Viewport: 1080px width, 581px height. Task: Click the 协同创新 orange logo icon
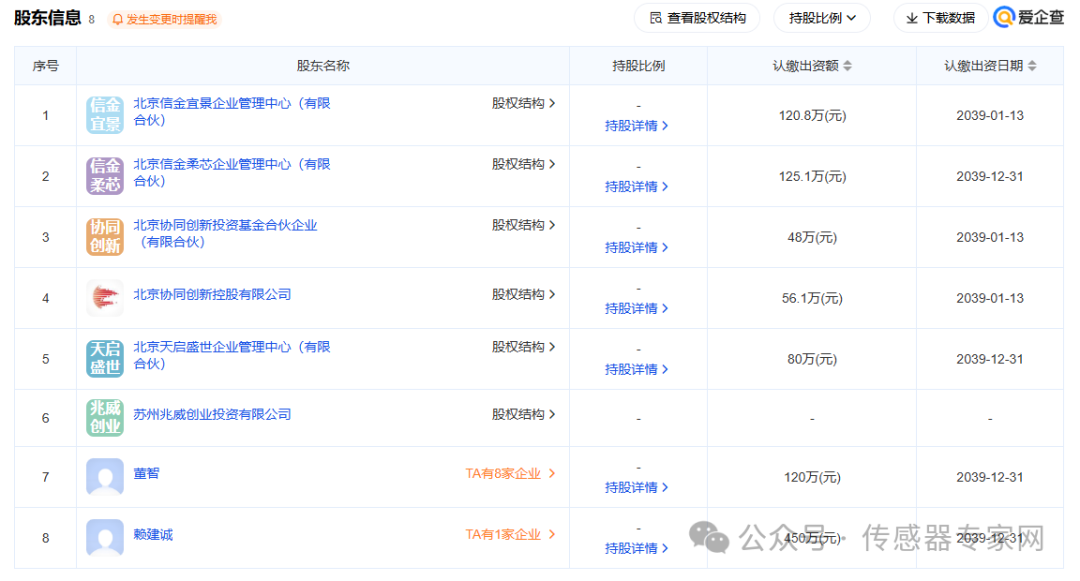coord(105,237)
